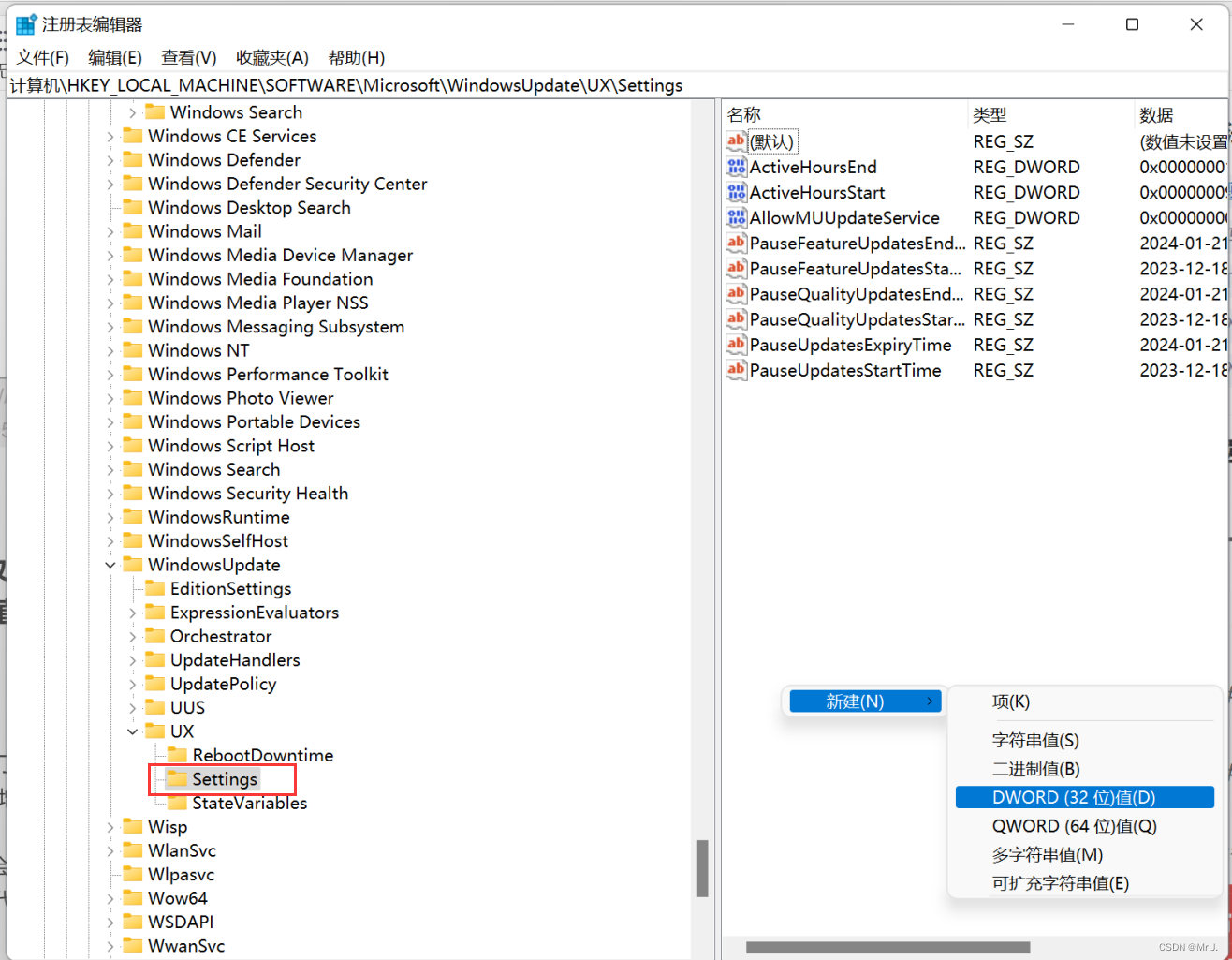Click the Orchestrator folder icon
This screenshot has height=960, width=1232.
click(155, 636)
